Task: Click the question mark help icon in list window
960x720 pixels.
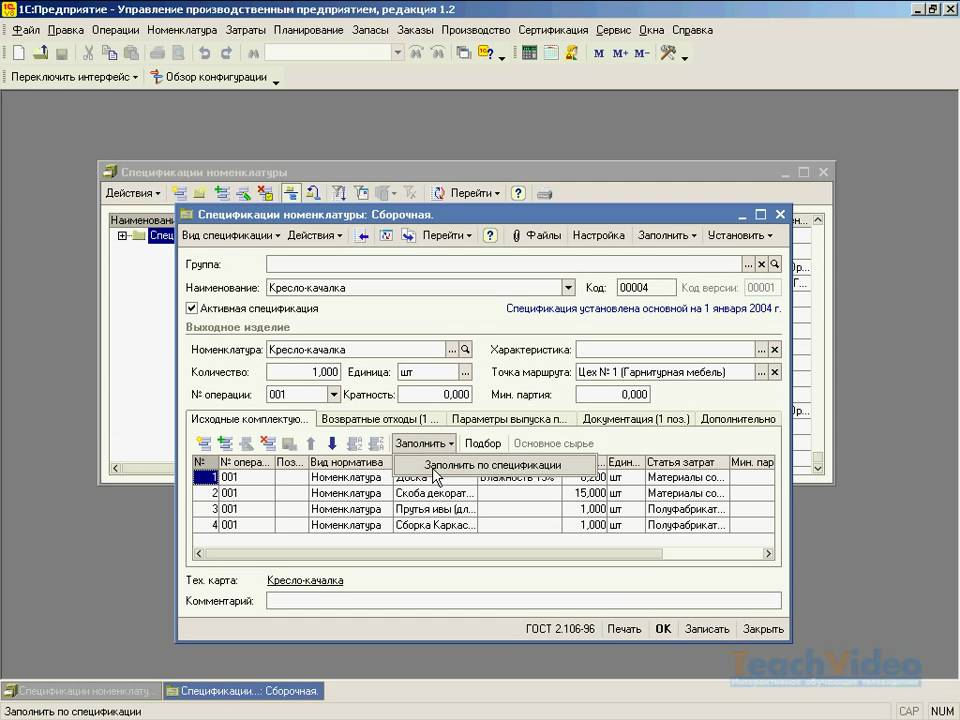Action: (519, 193)
